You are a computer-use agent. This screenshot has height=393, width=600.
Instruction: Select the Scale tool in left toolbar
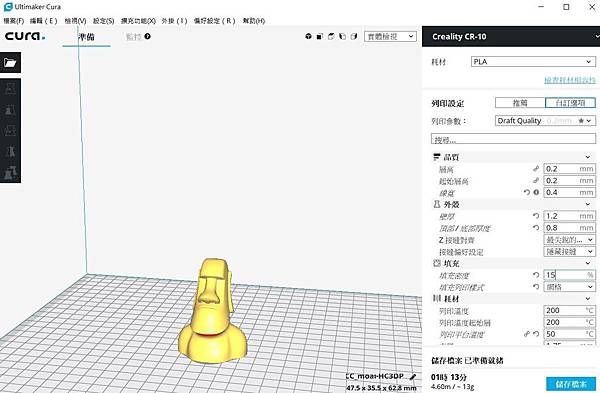tap(10, 110)
